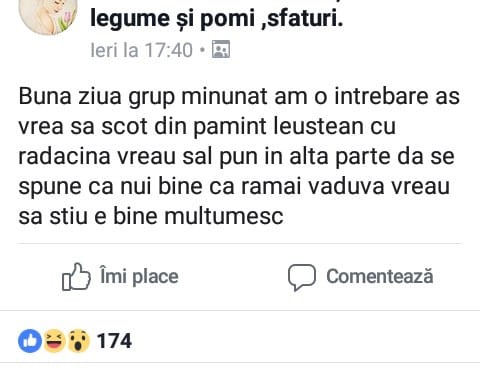Click the word 'sfaturi.' in the group title
Viewport: 480px width, 371px height.
(x=305, y=18)
